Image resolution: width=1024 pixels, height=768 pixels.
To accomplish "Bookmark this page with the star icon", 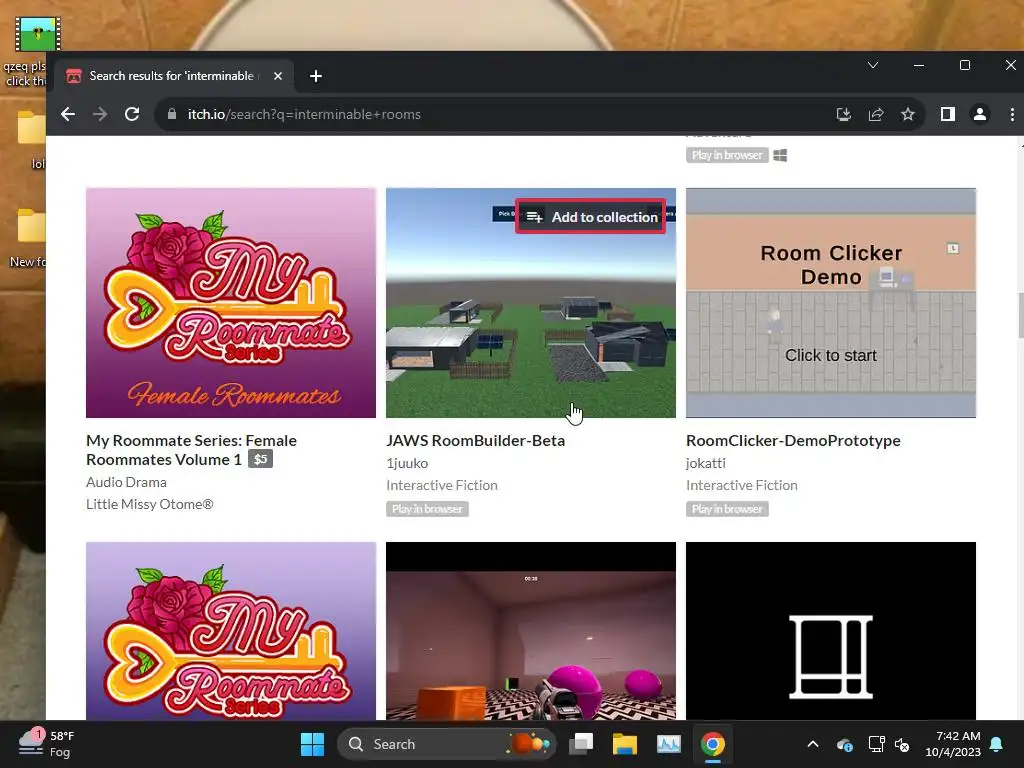I will 908,114.
